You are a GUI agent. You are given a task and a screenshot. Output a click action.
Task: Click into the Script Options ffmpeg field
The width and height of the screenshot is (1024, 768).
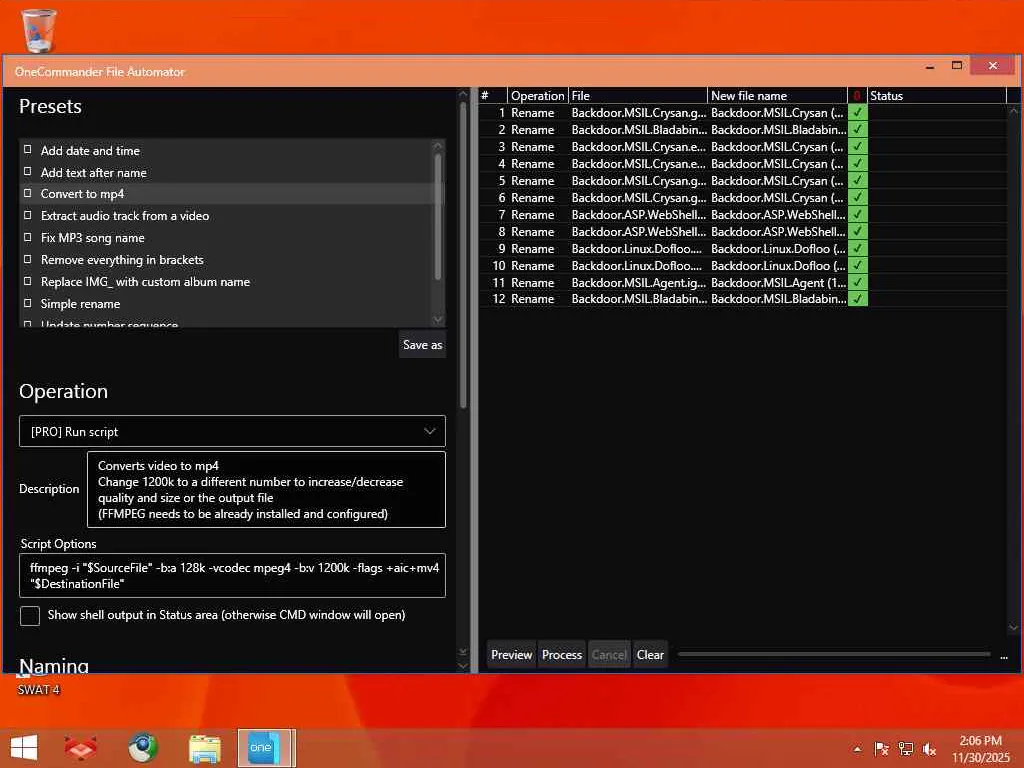[x=232, y=575]
